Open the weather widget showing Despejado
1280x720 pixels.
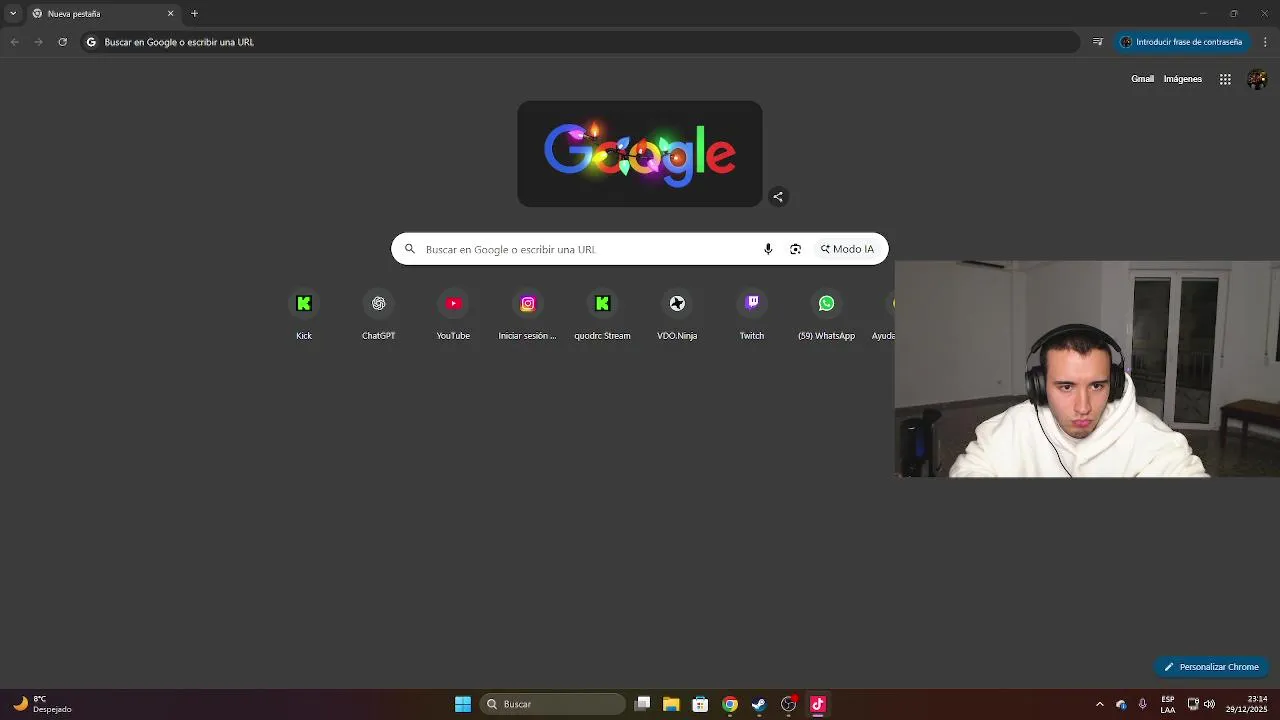pos(42,704)
